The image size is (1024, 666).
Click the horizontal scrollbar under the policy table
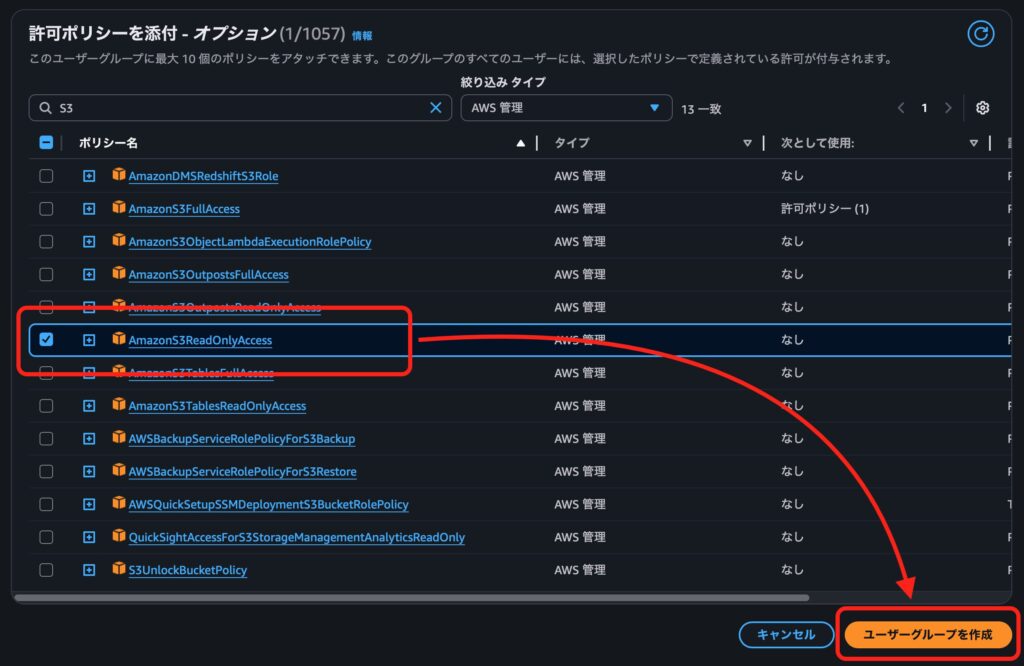(411, 597)
